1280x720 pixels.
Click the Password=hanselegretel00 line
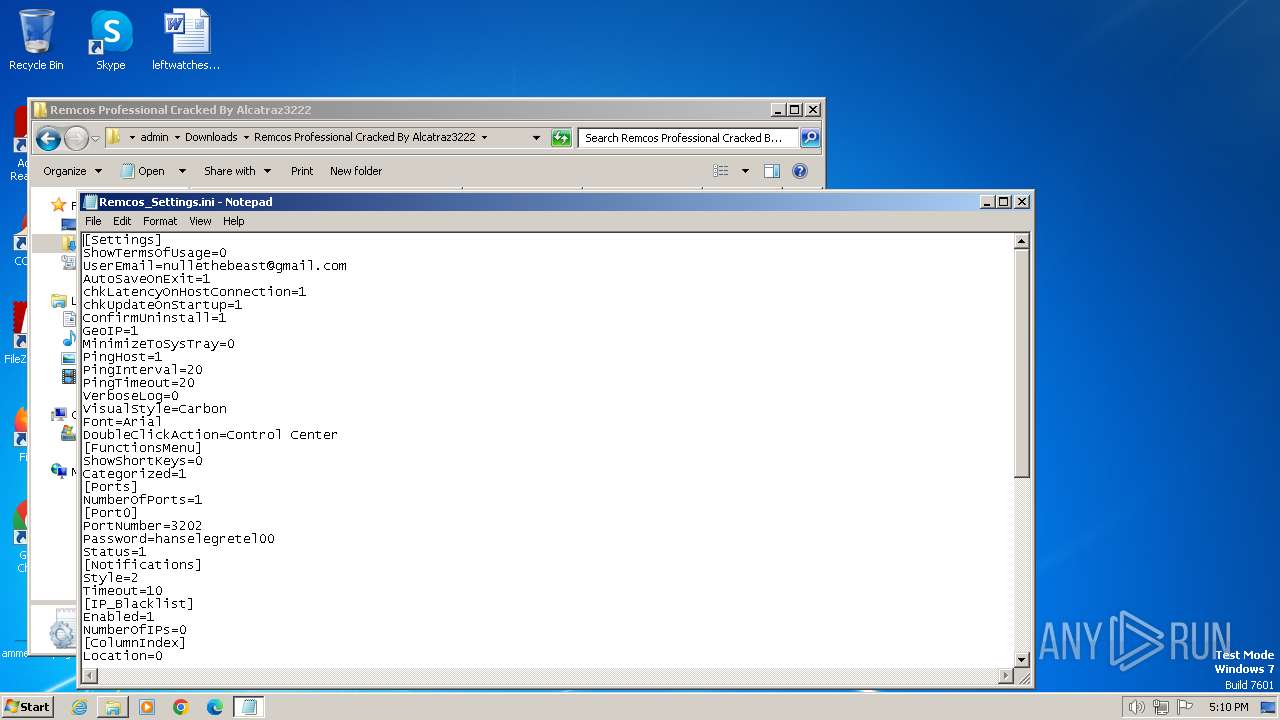tap(178, 539)
